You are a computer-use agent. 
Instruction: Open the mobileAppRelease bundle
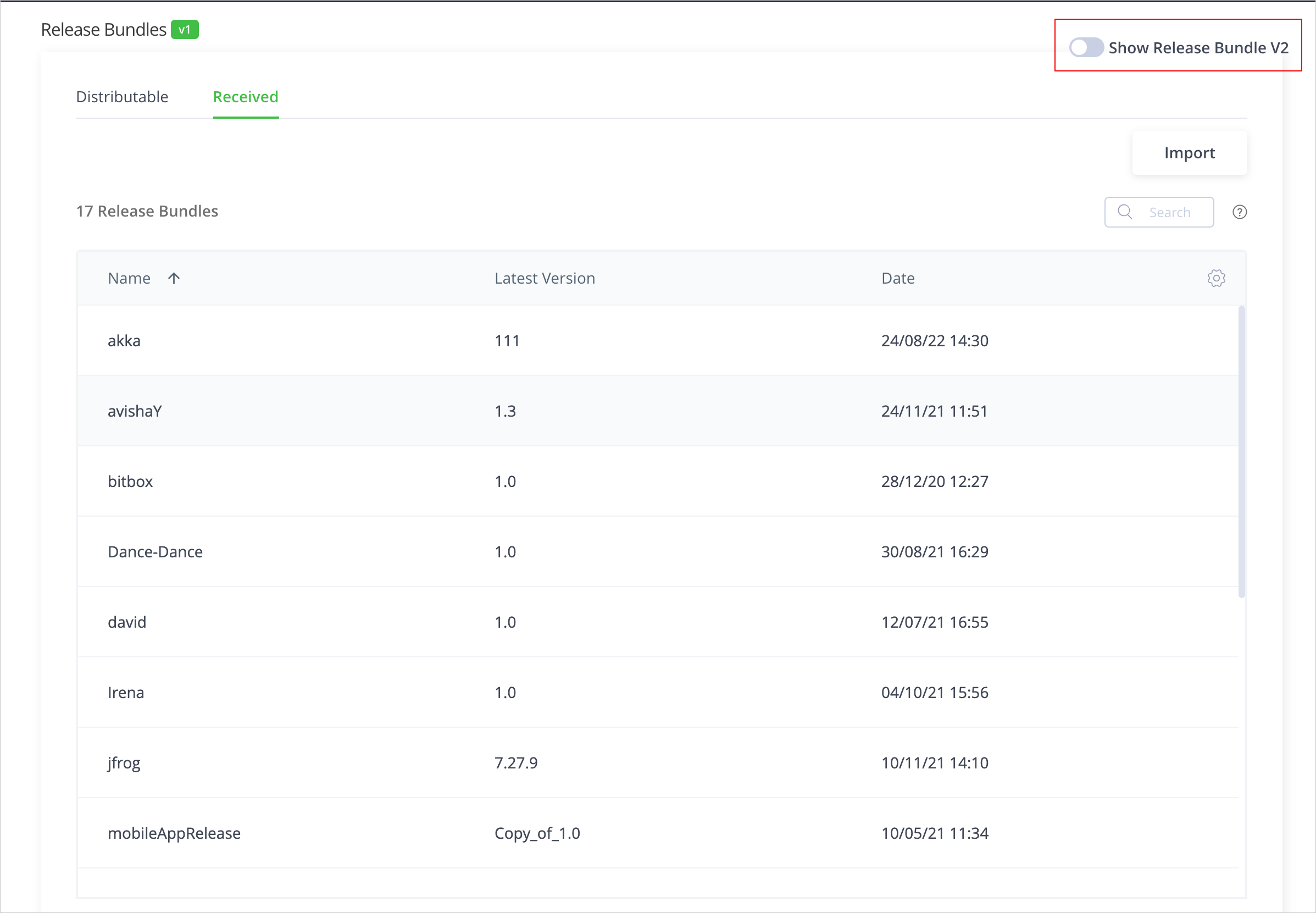(x=174, y=833)
